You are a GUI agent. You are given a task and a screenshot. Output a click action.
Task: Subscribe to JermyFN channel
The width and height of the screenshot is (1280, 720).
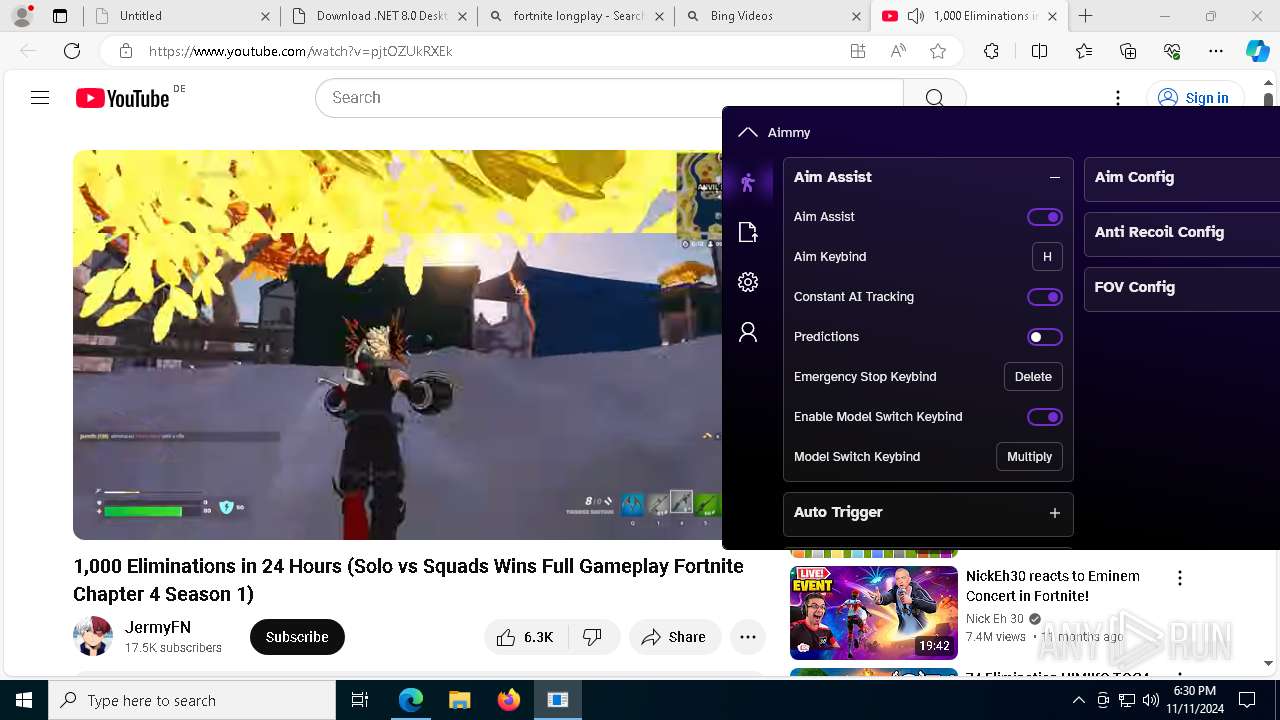[x=297, y=637]
